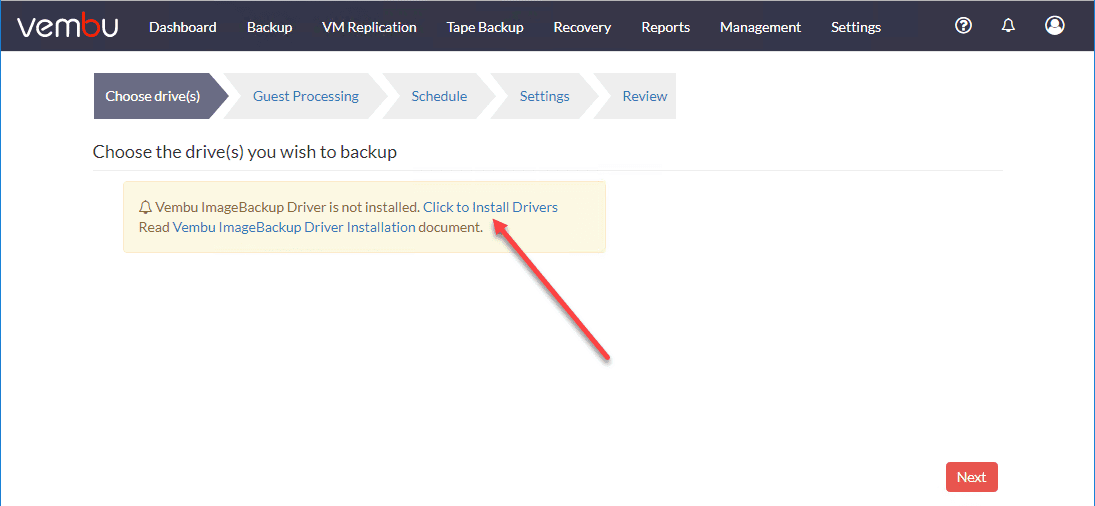
Task: Select the Choose drive(s) wizard step
Action: coord(153,96)
